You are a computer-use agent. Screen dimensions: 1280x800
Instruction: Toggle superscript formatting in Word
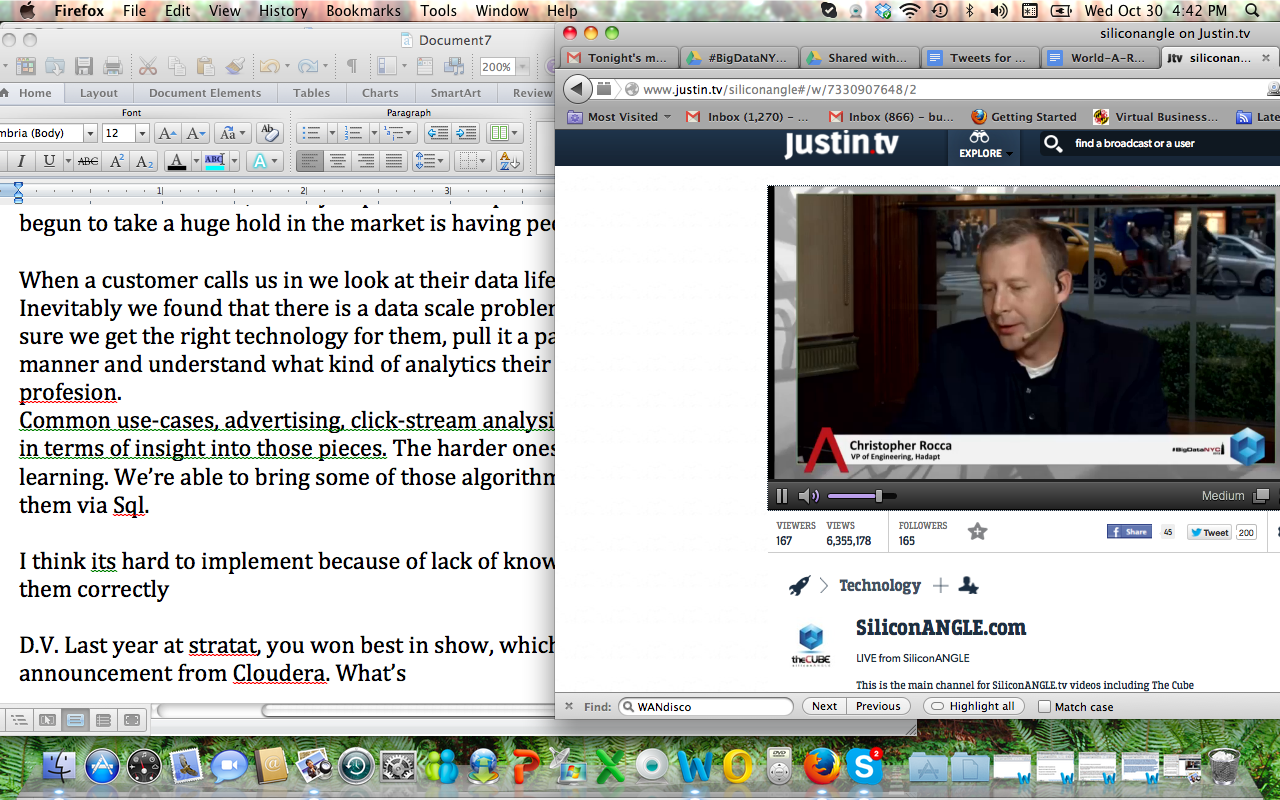[117, 161]
